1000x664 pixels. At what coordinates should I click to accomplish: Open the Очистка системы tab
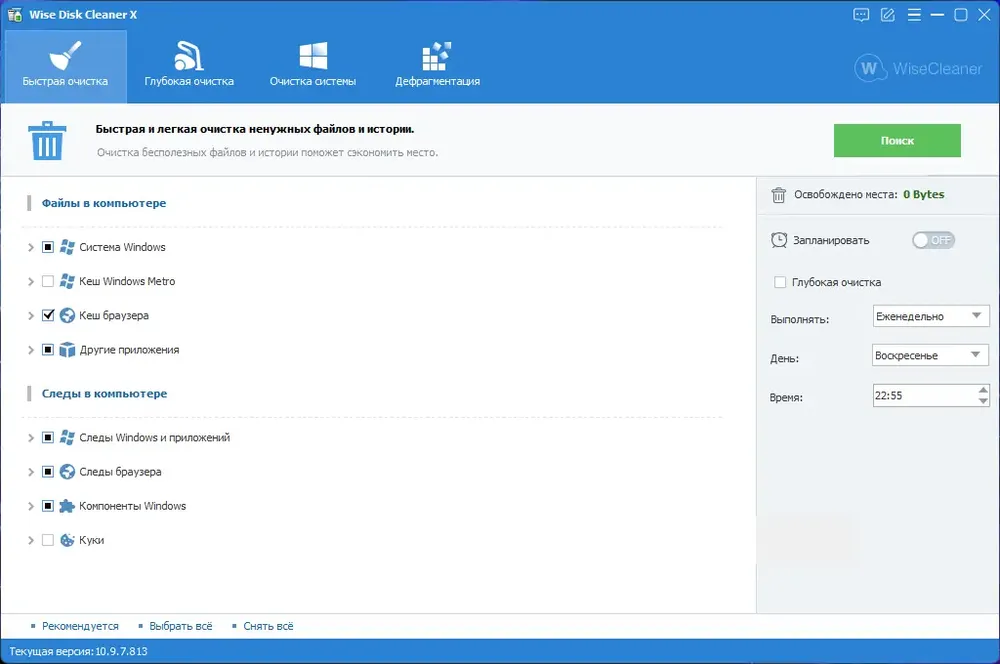click(x=312, y=65)
